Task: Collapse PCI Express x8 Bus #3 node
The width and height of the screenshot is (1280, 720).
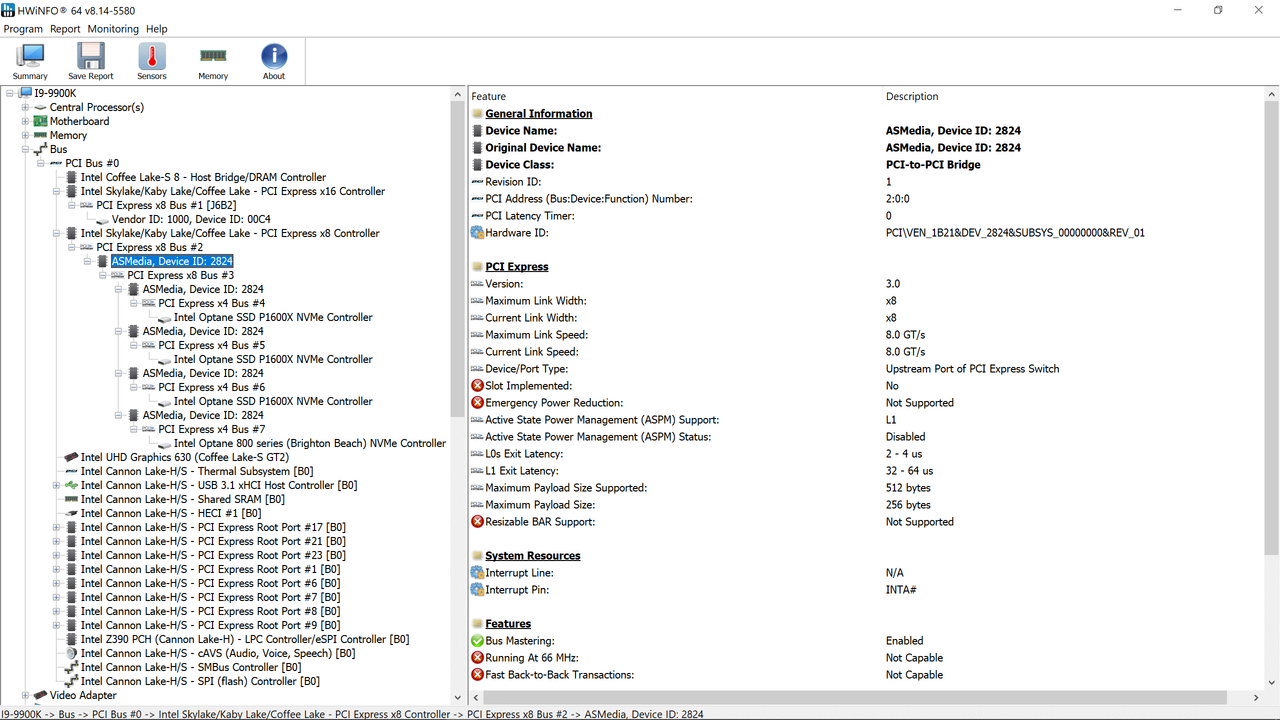Action: pyautogui.click(x=103, y=275)
